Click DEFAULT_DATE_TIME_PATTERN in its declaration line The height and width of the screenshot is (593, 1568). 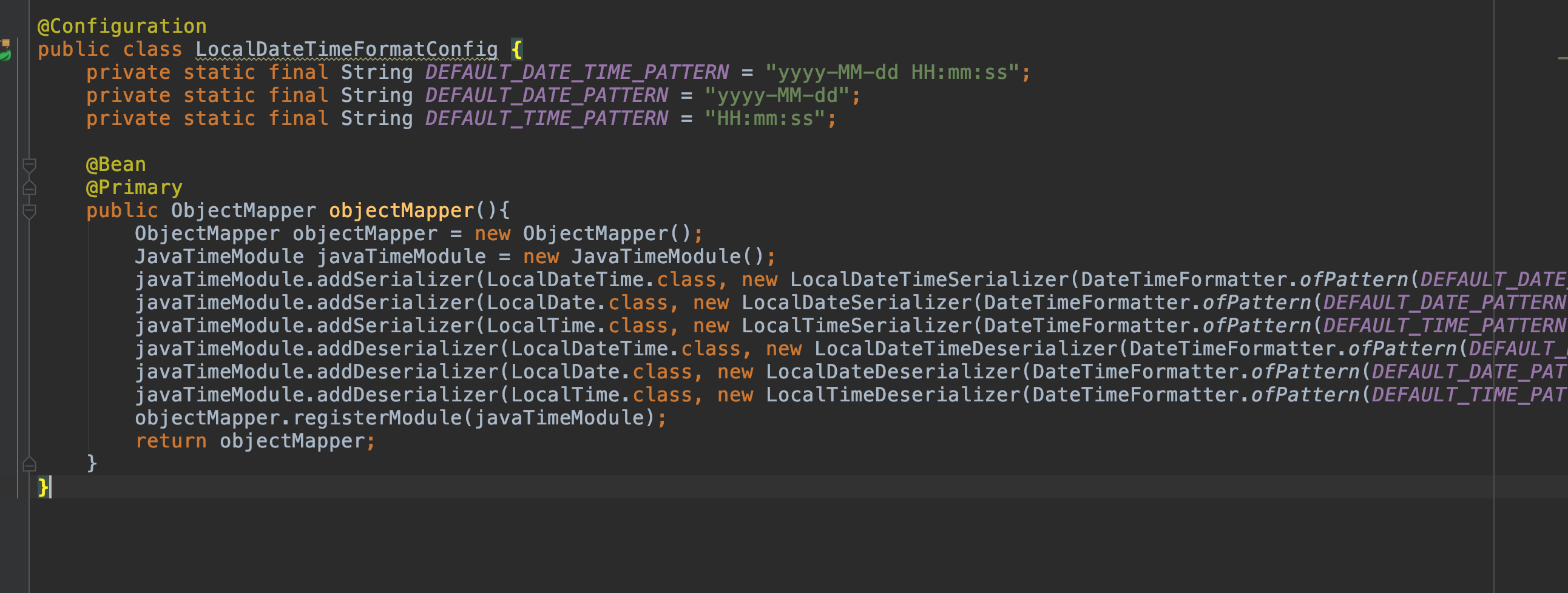click(x=576, y=72)
